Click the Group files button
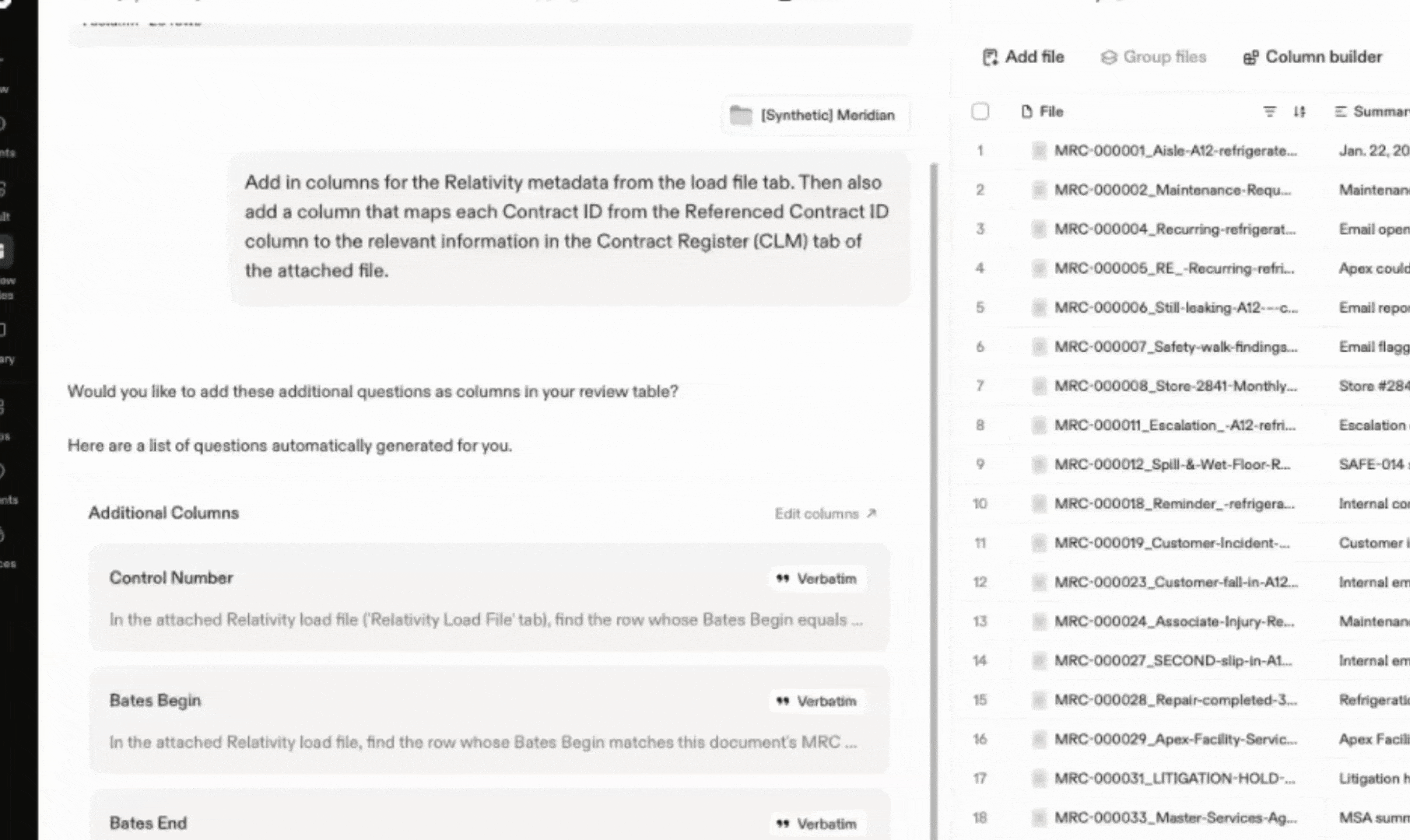This screenshot has width=1410, height=840. pyautogui.click(x=1154, y=57)
